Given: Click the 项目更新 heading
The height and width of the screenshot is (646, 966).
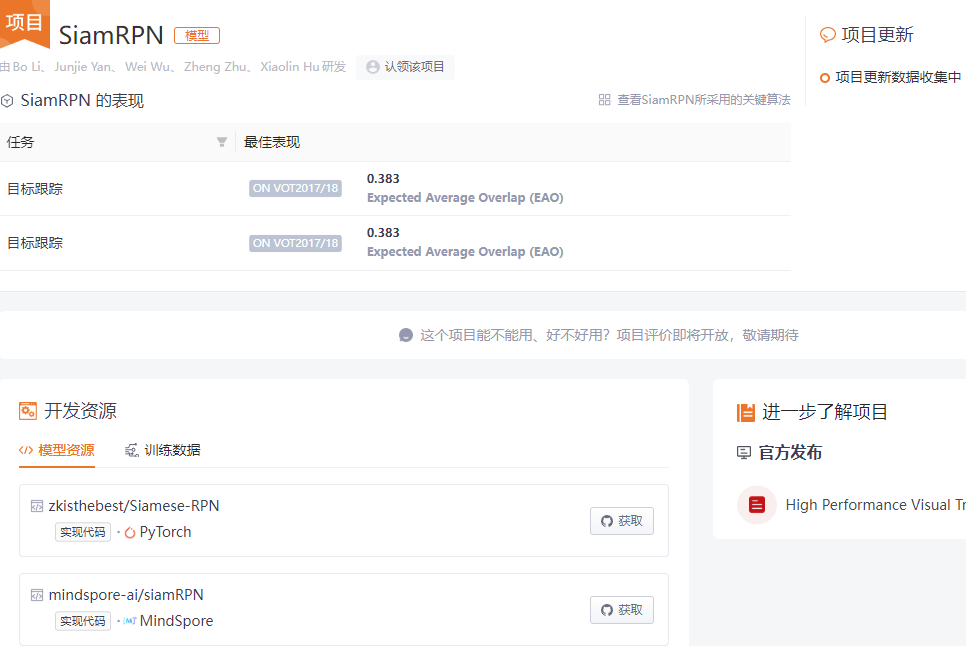Looking at the screenshot, I should point(877,35).
